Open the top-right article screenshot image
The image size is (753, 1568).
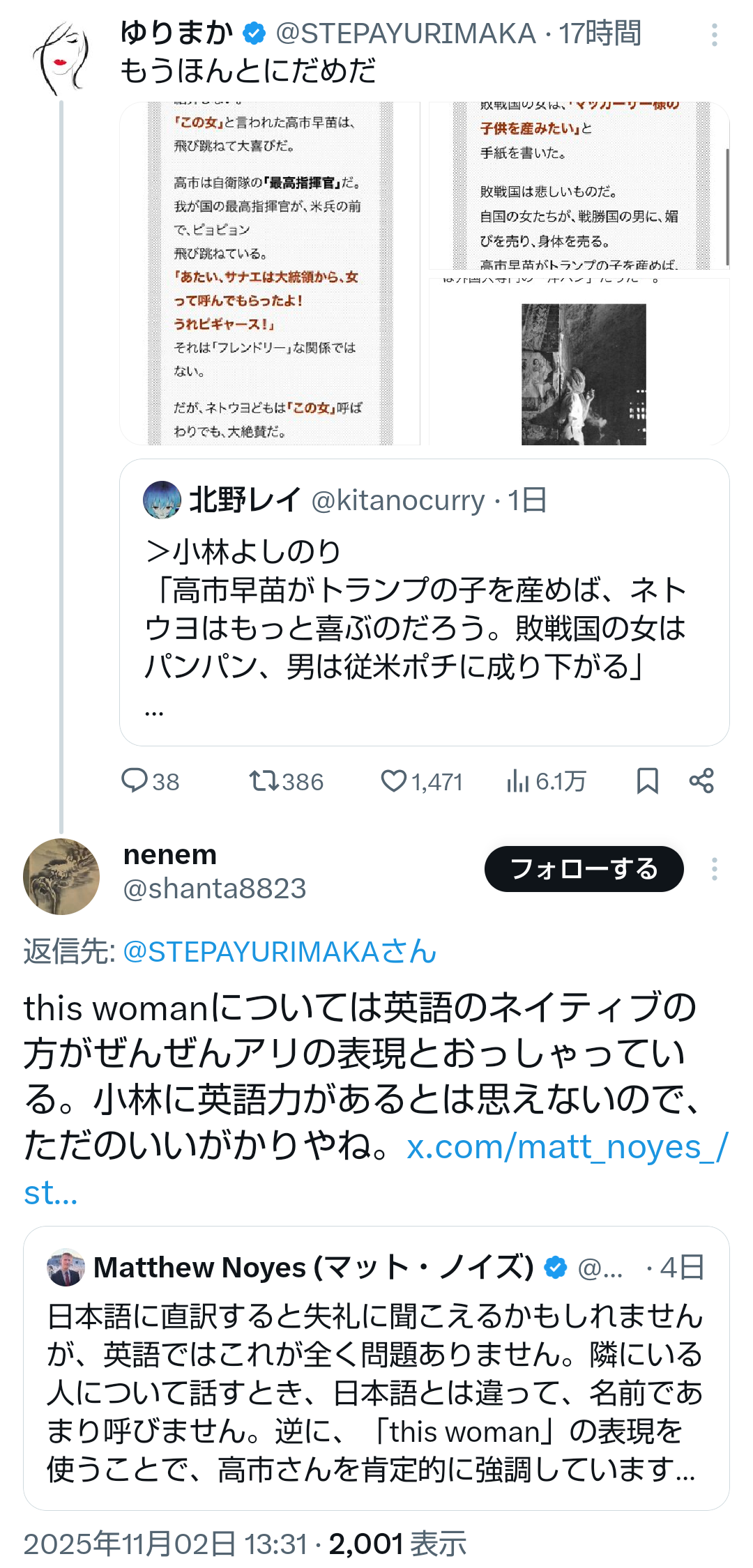[x=579, y=185]
